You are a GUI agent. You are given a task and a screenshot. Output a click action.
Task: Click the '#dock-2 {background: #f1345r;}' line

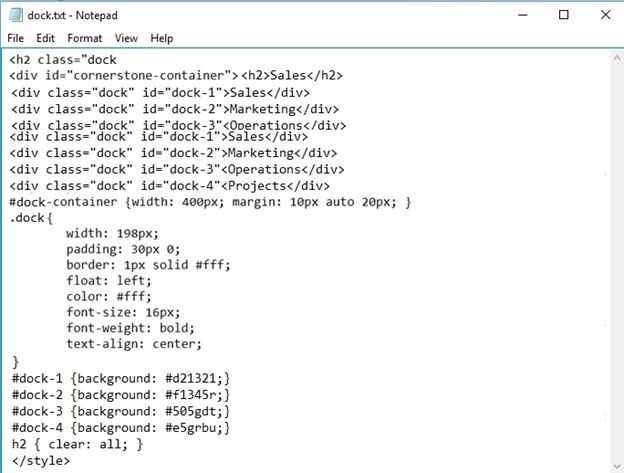coord(121,395)
